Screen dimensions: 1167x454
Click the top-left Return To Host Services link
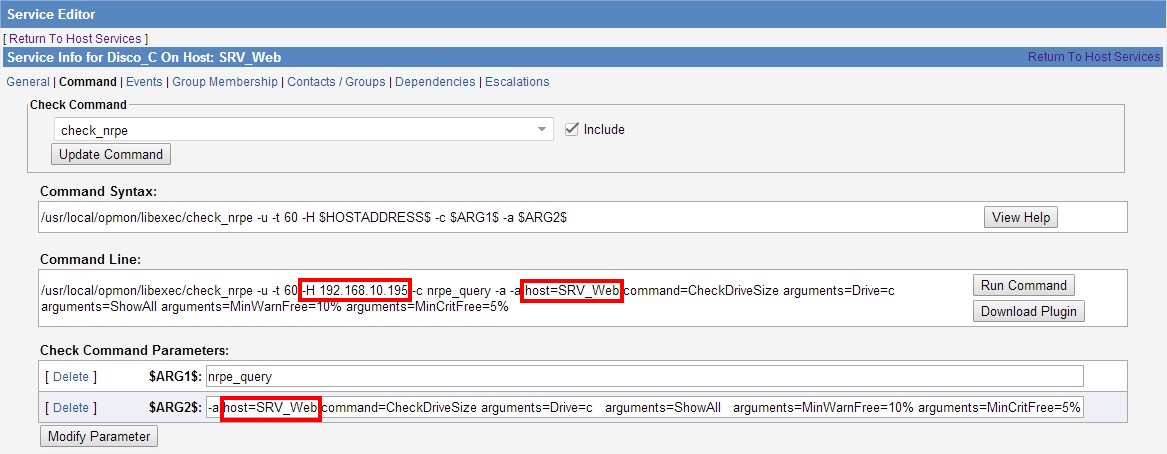click(x=76, y=38)
